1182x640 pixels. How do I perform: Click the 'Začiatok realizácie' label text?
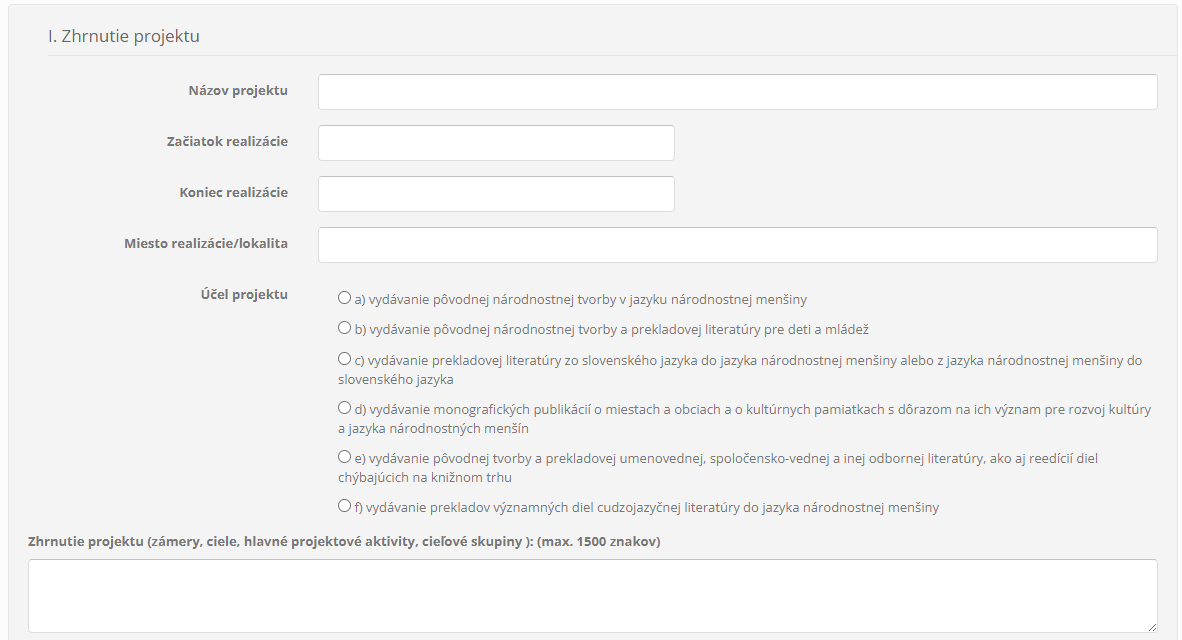[x=227, y=142]
